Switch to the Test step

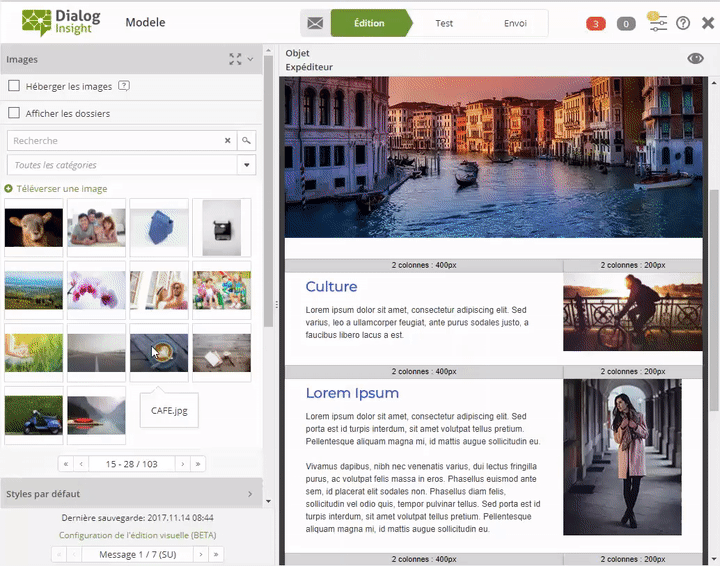(x=444, y=23)
